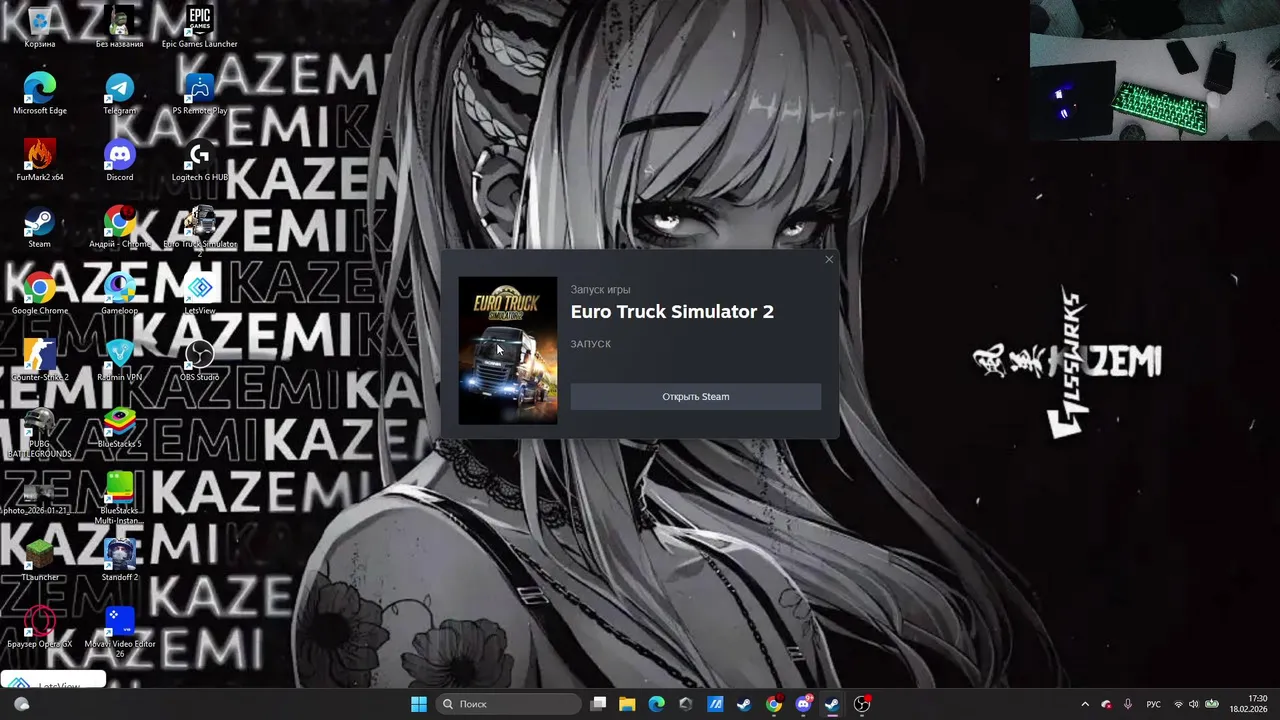Open the Windows Start menu
This screenshot has height=720, width=1280.
coord(419,704)
